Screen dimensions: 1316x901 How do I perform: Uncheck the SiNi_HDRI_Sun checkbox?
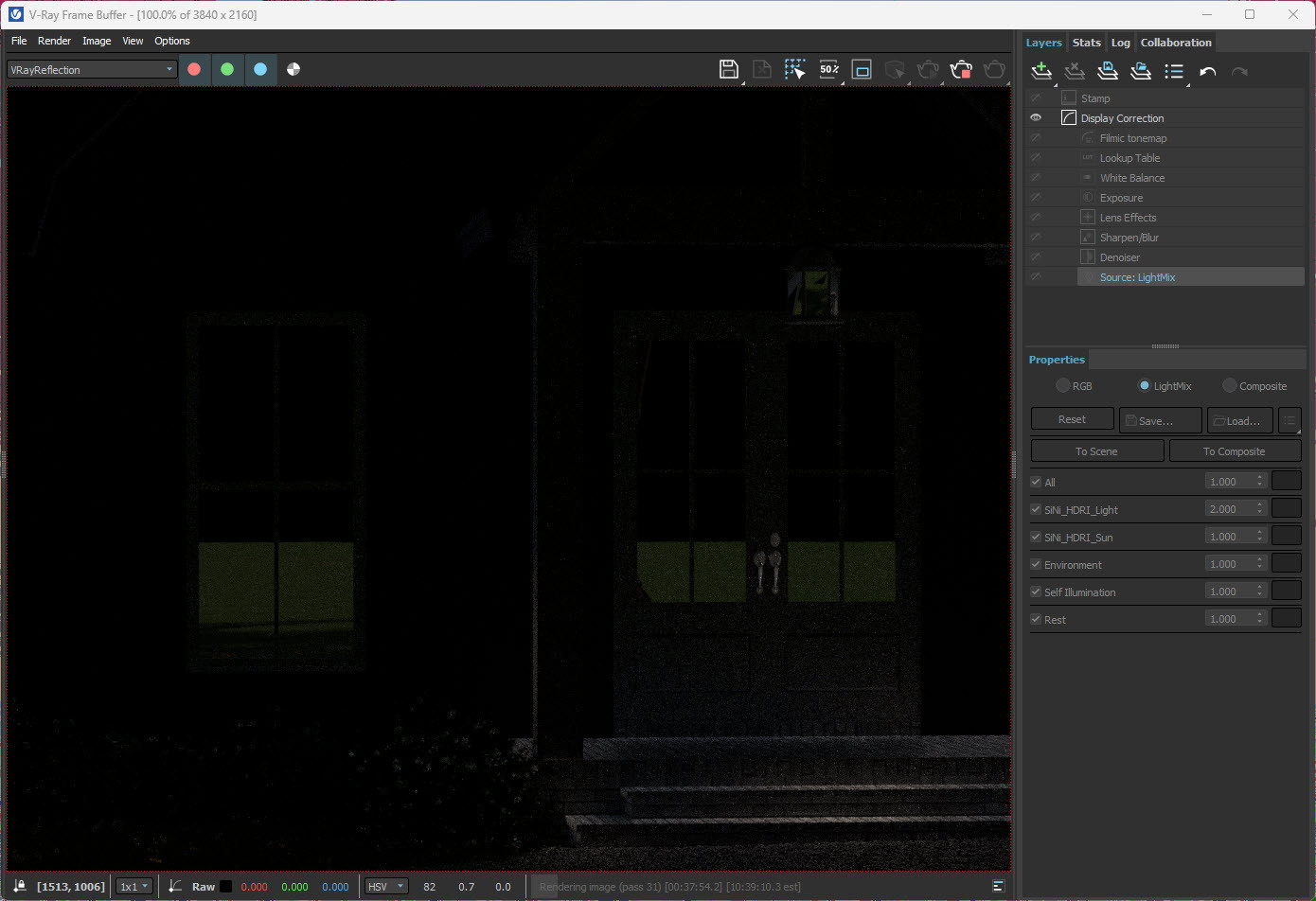[x=1036, y=537]
